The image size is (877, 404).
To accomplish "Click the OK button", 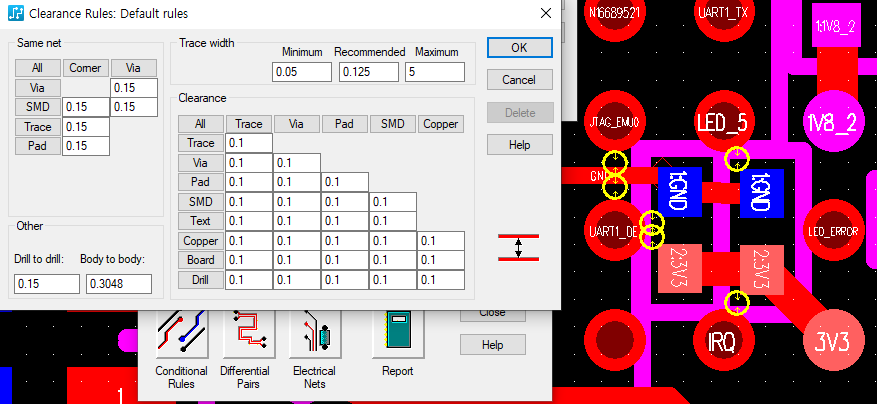I will coord(518,47).
